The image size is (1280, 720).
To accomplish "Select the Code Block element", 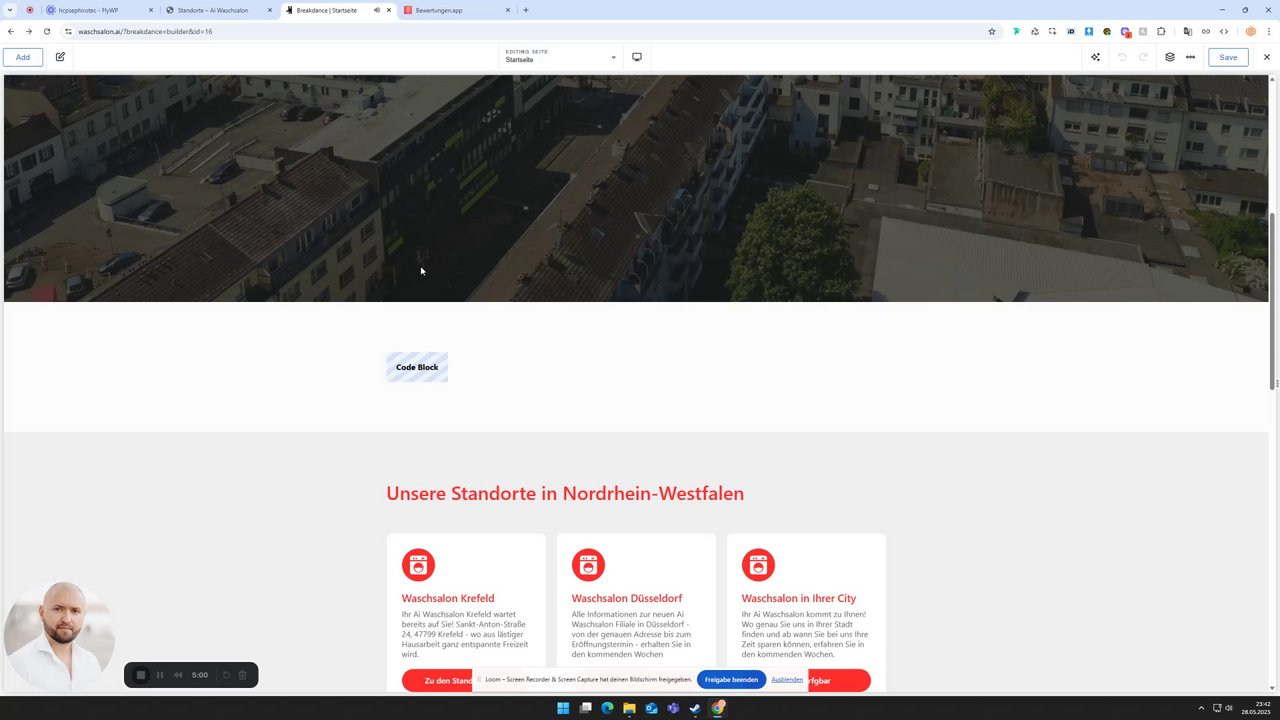I will [417, 367].
